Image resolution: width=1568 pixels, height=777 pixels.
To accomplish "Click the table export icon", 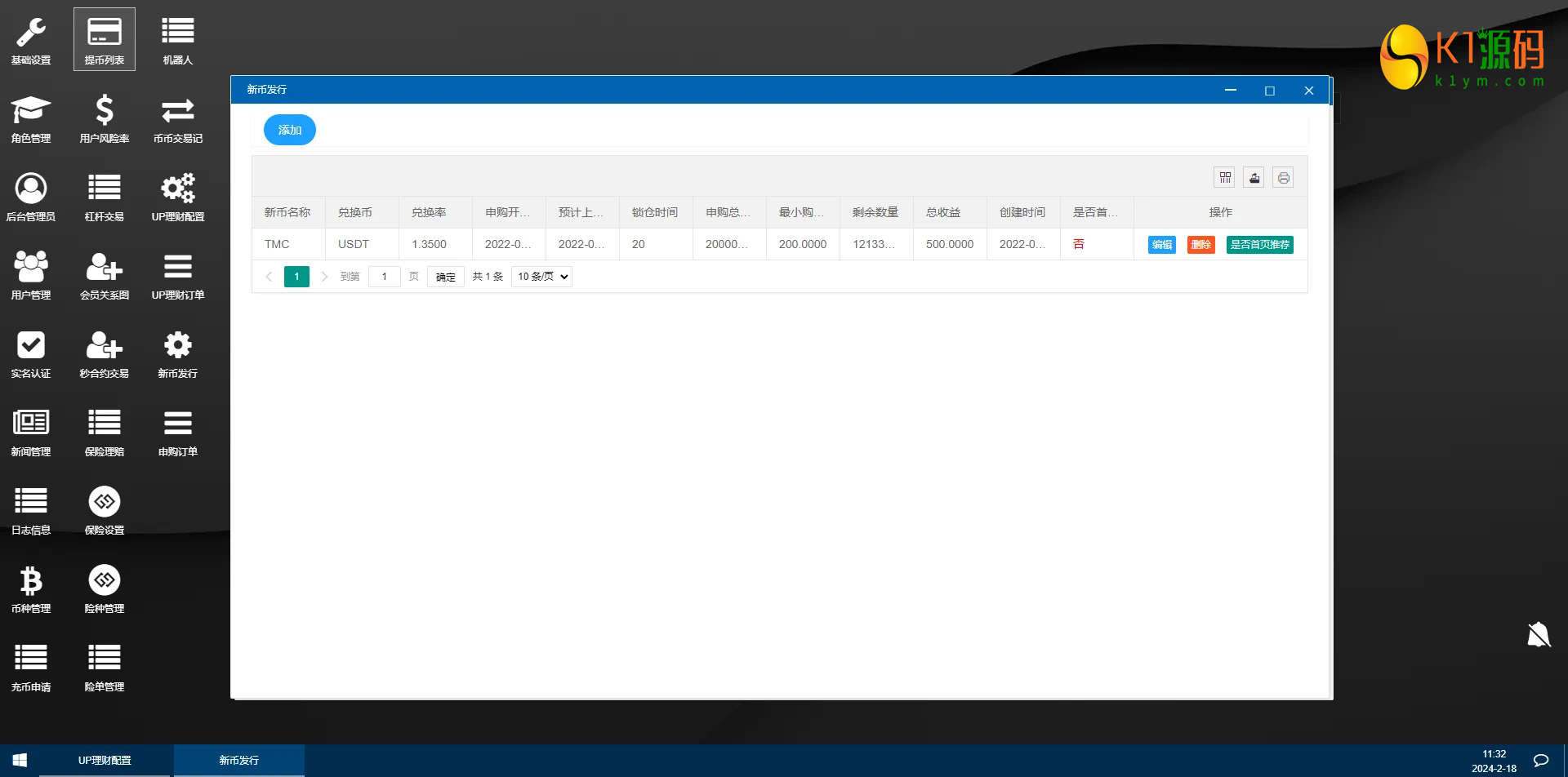I will (1254, 178).
